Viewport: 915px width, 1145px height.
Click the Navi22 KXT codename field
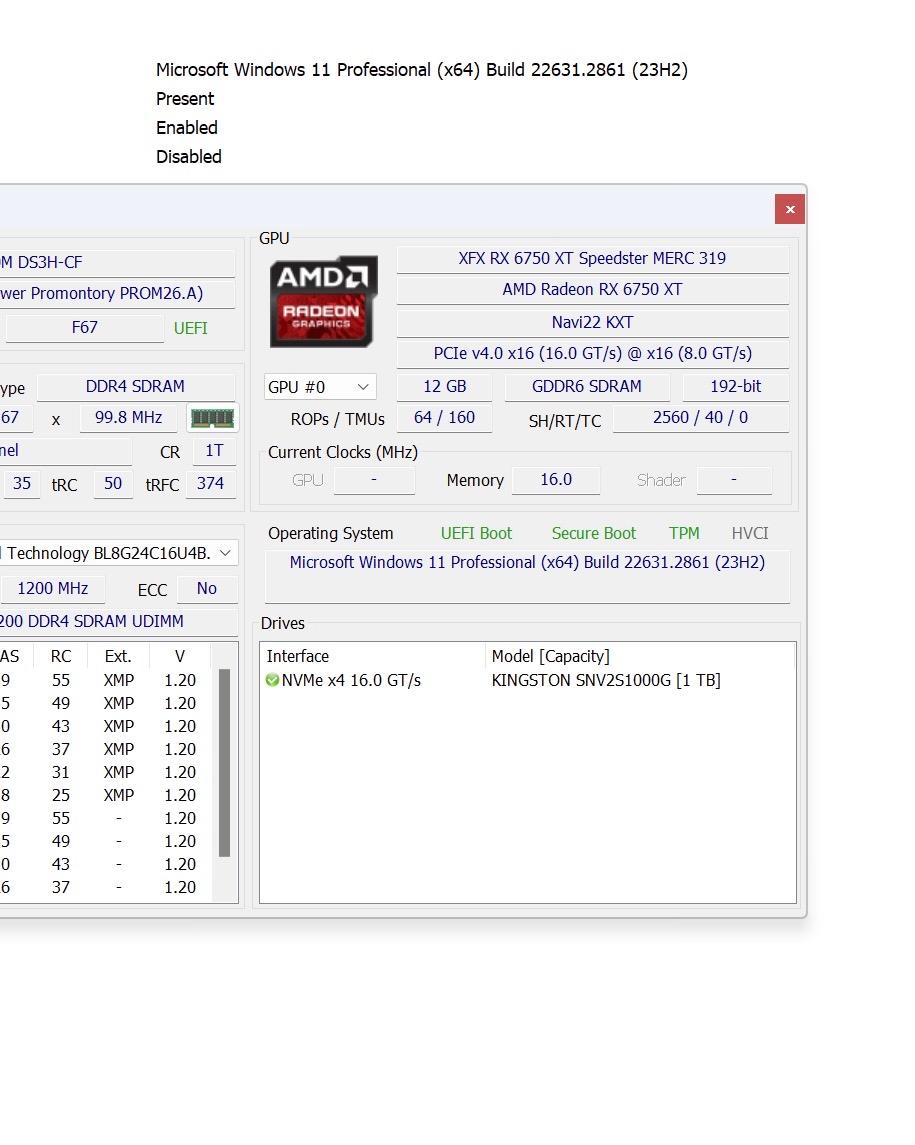pos(592,322)
